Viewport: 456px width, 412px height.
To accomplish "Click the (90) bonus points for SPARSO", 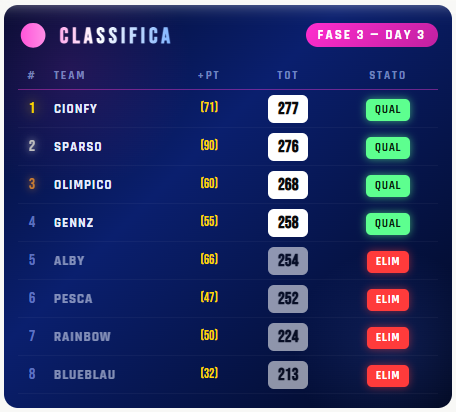I will (209, 145).
